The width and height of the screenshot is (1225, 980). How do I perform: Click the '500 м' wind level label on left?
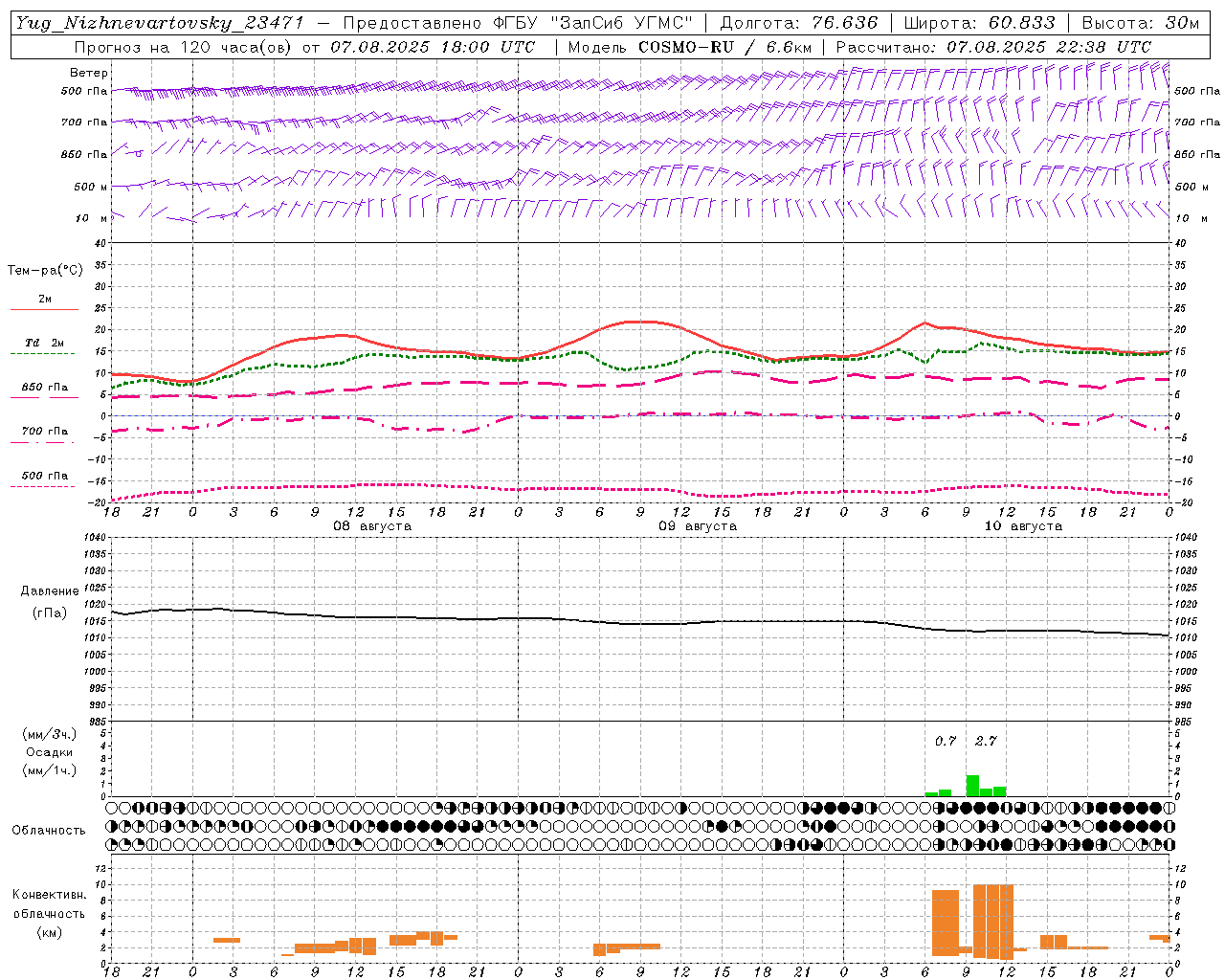pos(91,187)
